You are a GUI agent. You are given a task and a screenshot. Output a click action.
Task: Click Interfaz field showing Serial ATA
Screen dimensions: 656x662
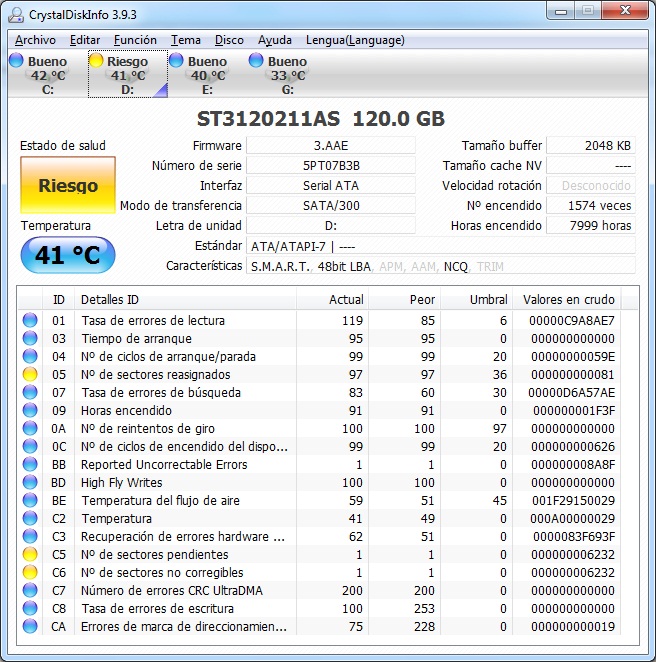[x=331, y=185]
